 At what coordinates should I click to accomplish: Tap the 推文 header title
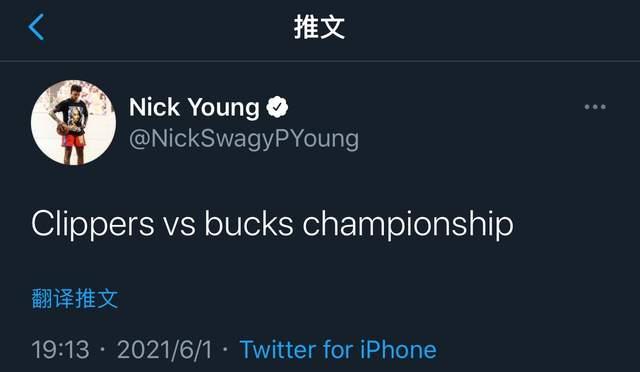320,27
